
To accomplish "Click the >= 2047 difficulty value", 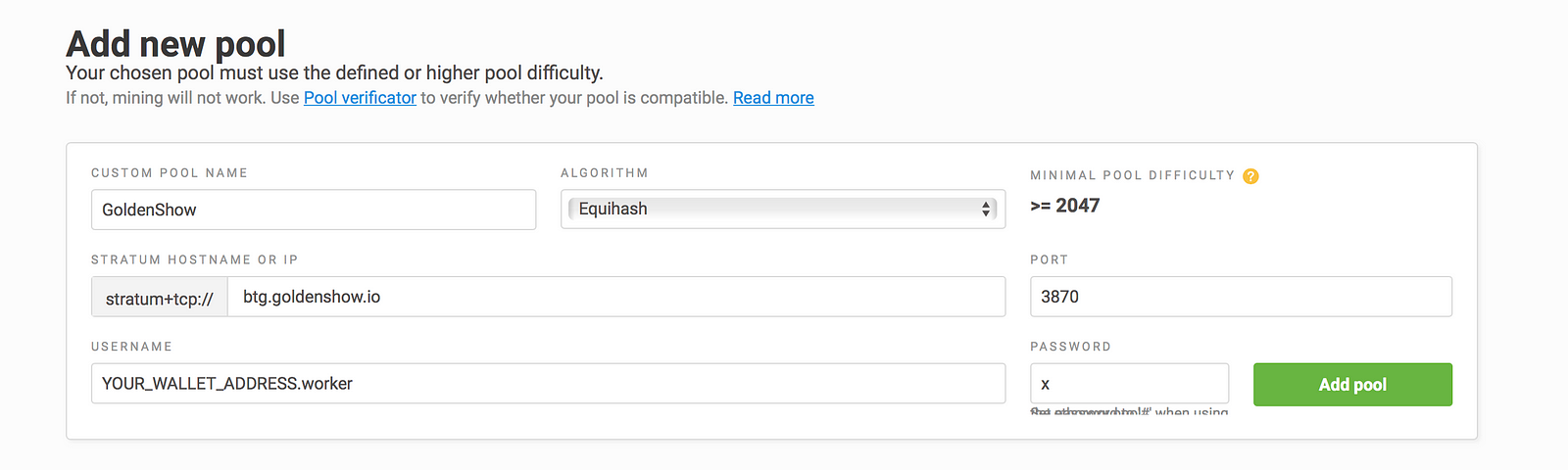I will (1065, 206).
